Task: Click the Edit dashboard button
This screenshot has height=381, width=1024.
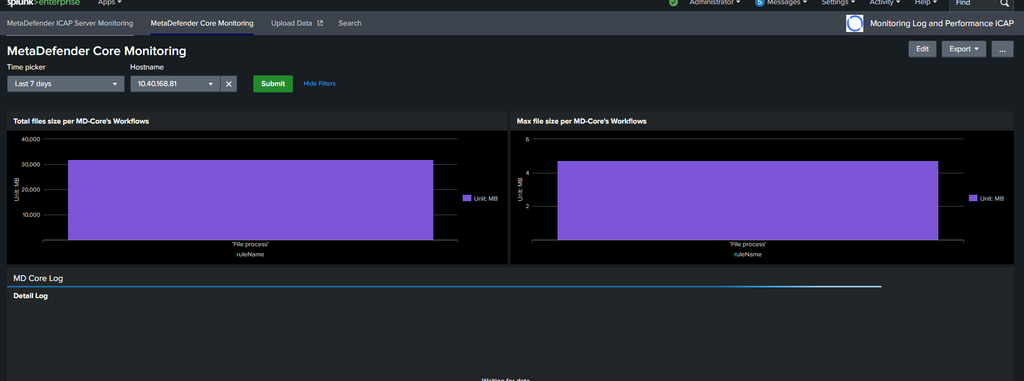Action: [922, 49]
